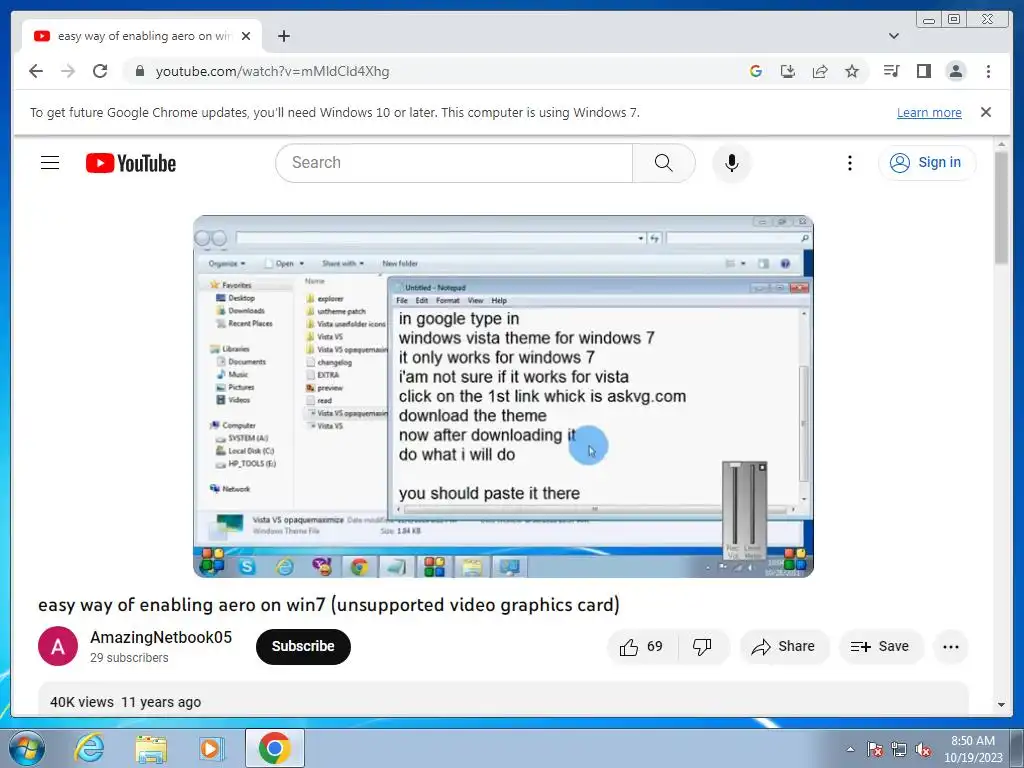Install app icon in the address bar
The height and width of the screenshot is (768, 1024).
[x=788, y=71]
